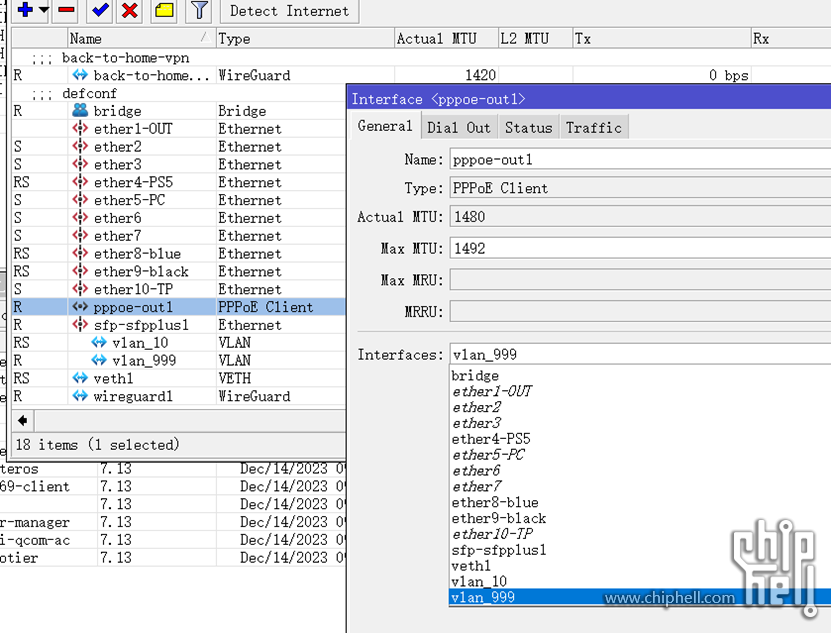The width and height of the screenshot is (831, 633).
Task: Switch to the Traffic tab
Action: [594, 128]
